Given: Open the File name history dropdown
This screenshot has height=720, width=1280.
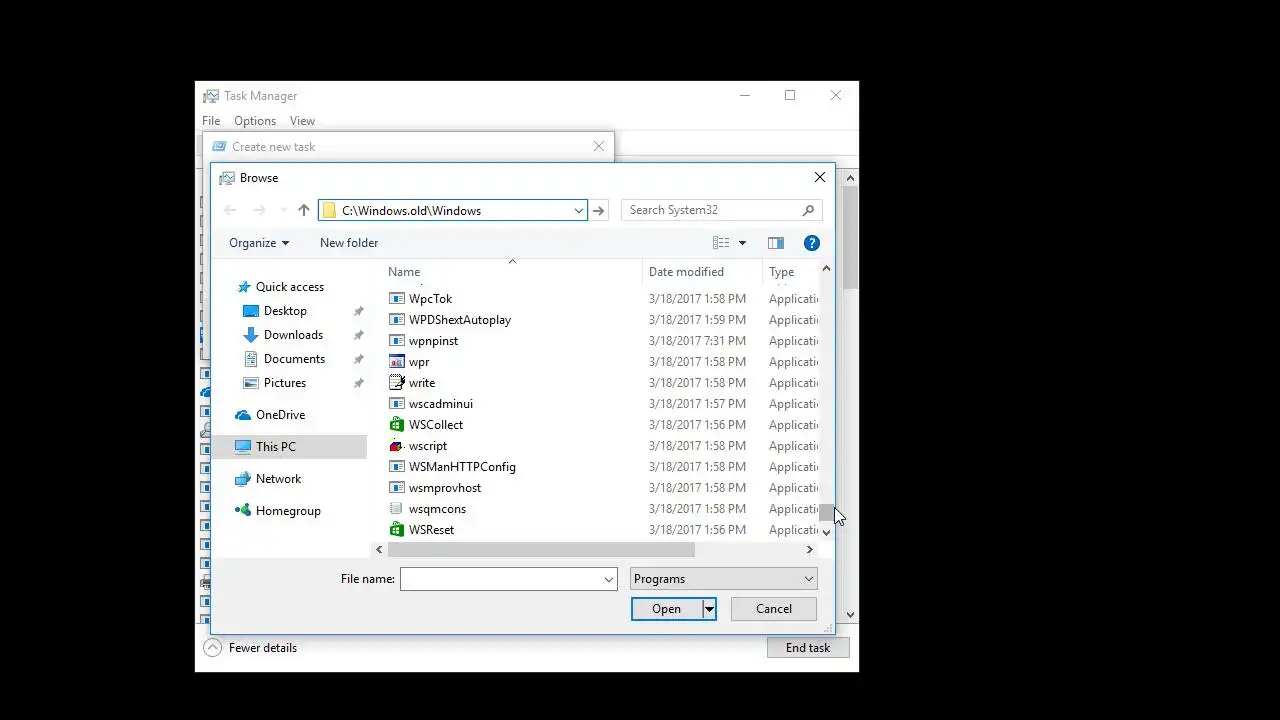Looking at the screenshot, I should click(609, 579).
